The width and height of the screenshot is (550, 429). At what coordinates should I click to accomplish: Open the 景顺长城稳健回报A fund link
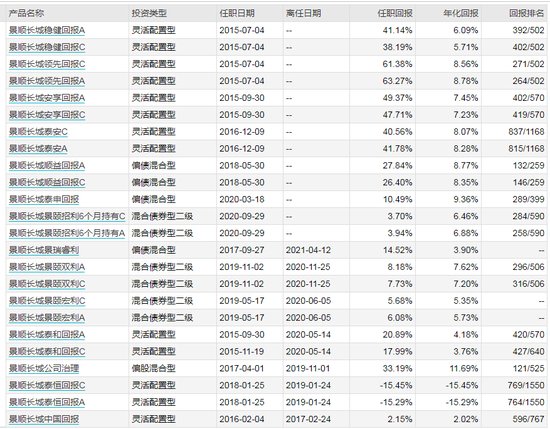pyautogui.click(x=47, y=31)
